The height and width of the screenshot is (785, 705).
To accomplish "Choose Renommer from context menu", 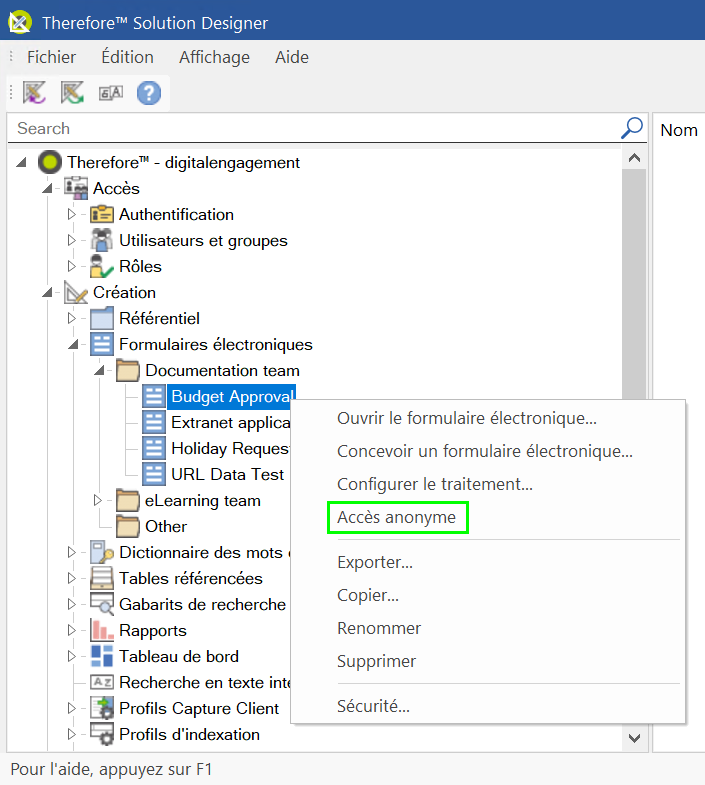I will (488, 628).
